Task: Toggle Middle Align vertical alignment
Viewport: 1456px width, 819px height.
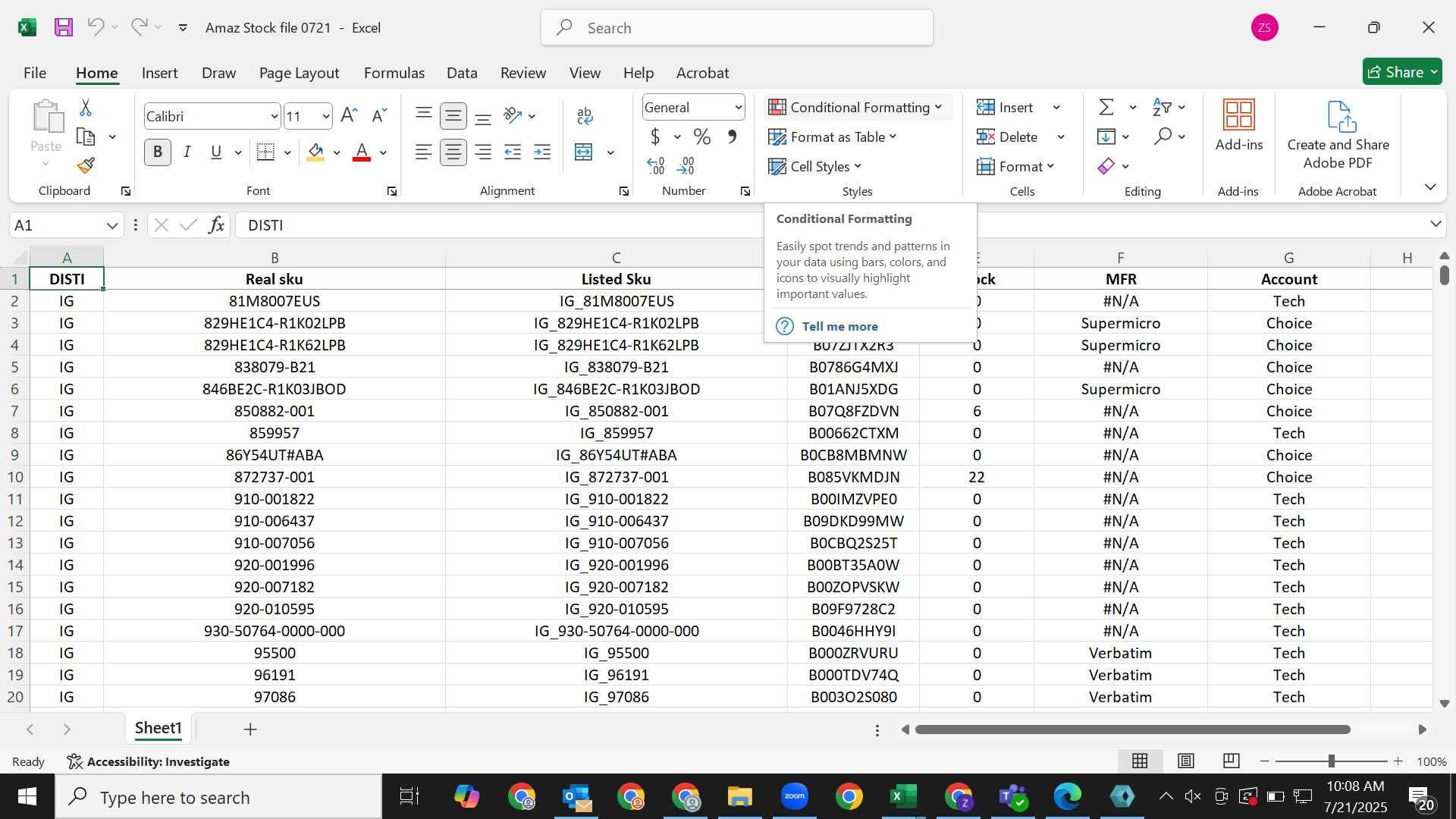Action: click(x=453, y=116)
